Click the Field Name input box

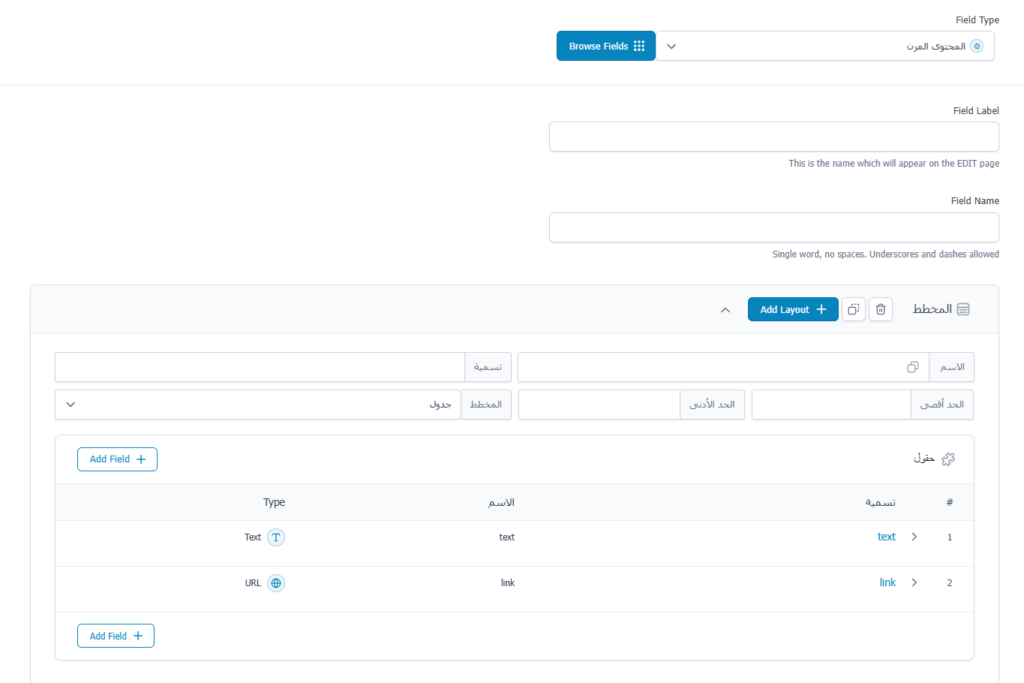coord(773,227)
